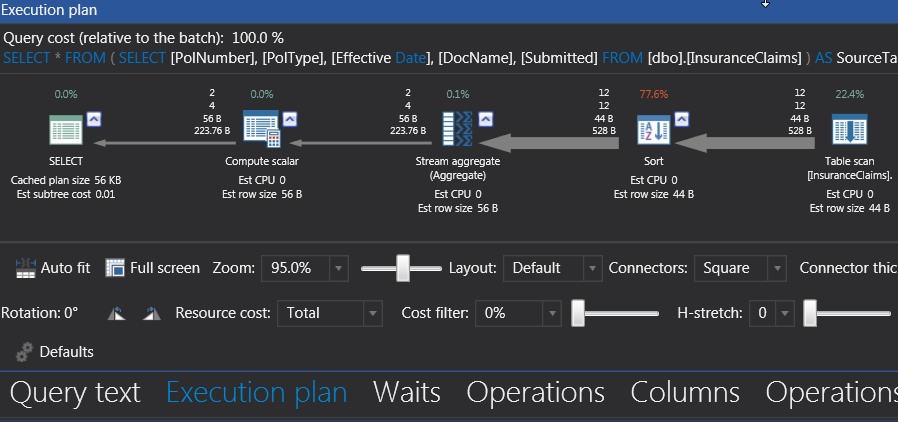Click the Auto fit button
The width and height of the screenshot is (898, 422).
pyautogui.click(x=53, y=268)
